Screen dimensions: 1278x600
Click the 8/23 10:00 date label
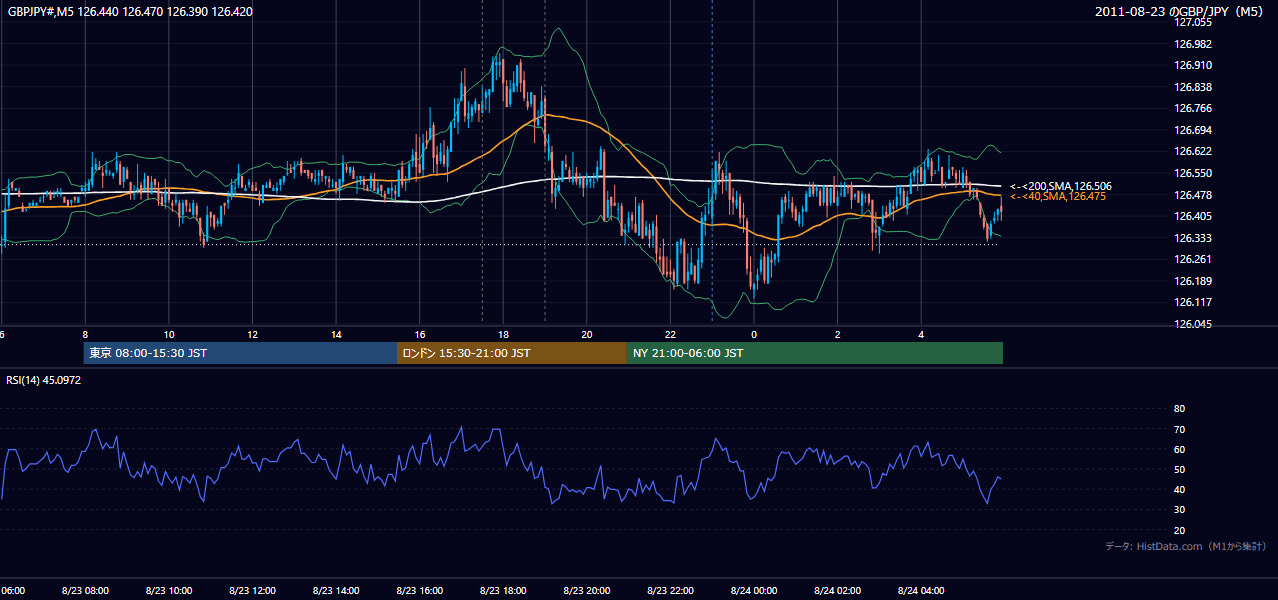(169, 591)
